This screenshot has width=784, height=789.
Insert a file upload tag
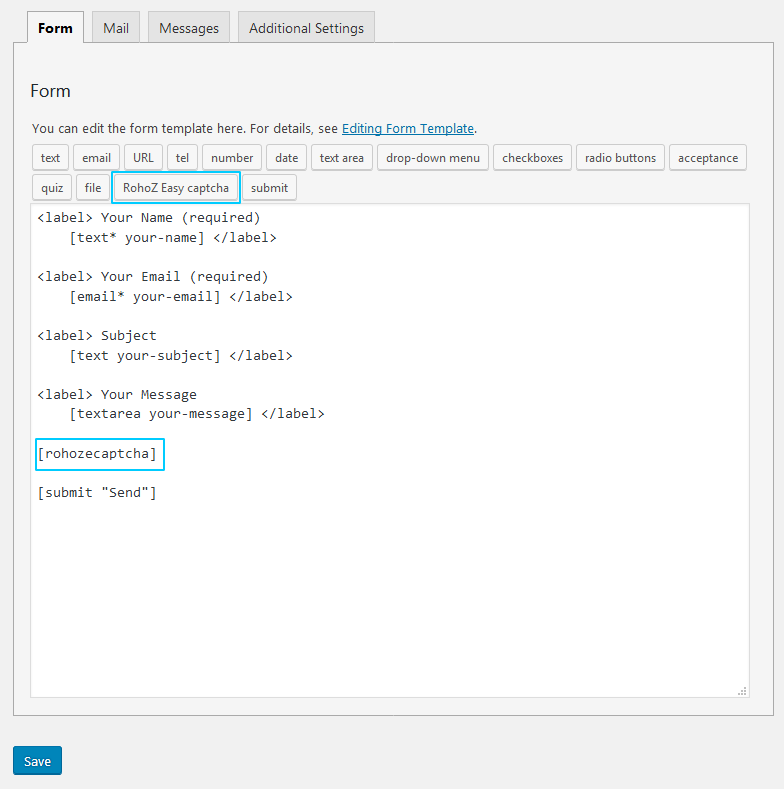pyautogui.click(x=93, y=188)
